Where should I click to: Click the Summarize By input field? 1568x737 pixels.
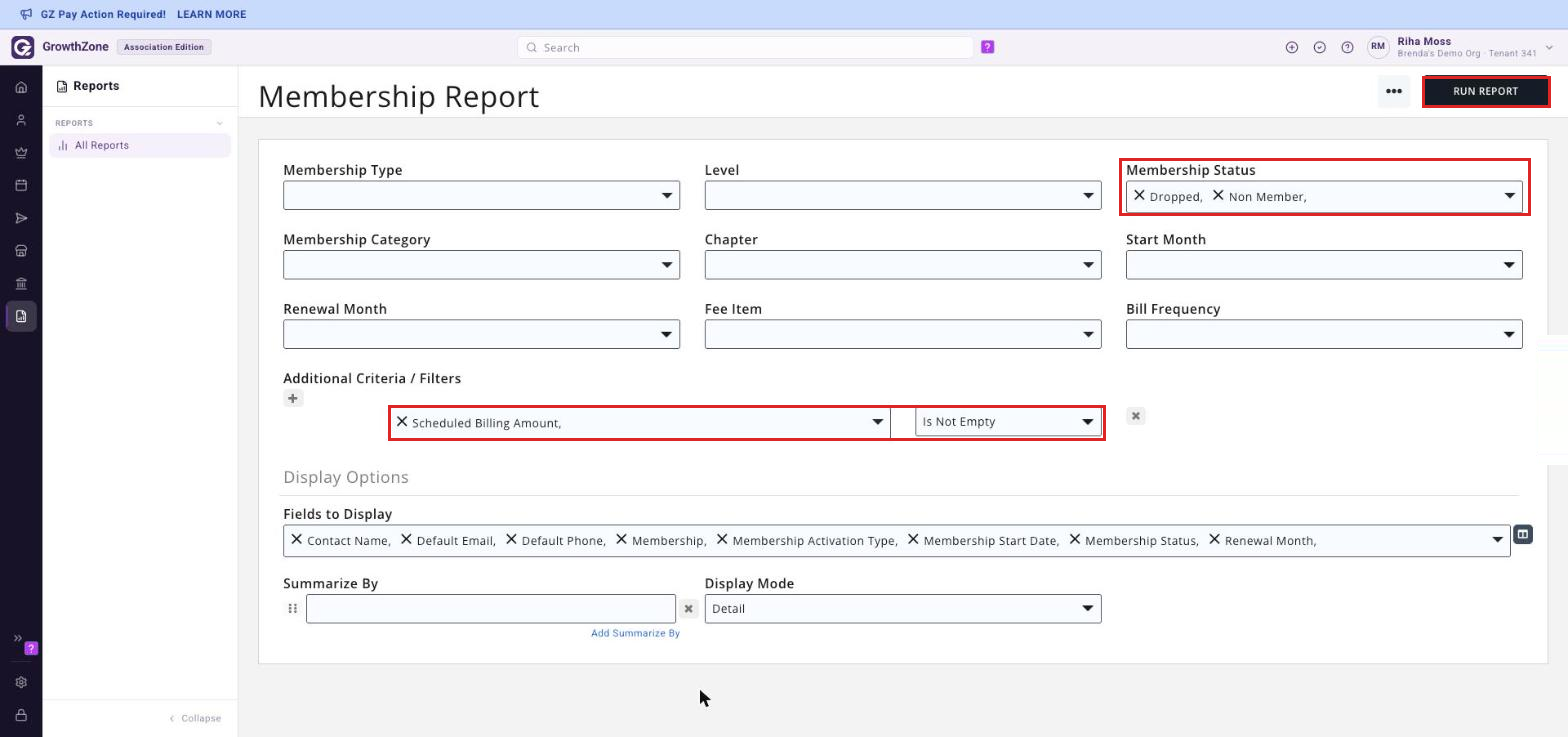click(491, 609)
